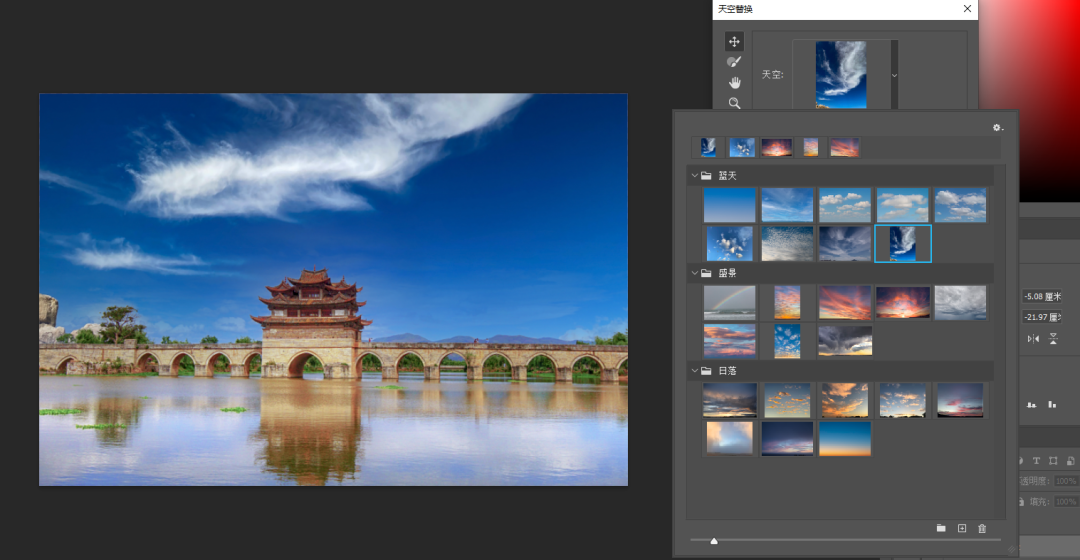Click the flip vertical icon
This screenshot has height=560, width=1080.
tap(1053, 339)
